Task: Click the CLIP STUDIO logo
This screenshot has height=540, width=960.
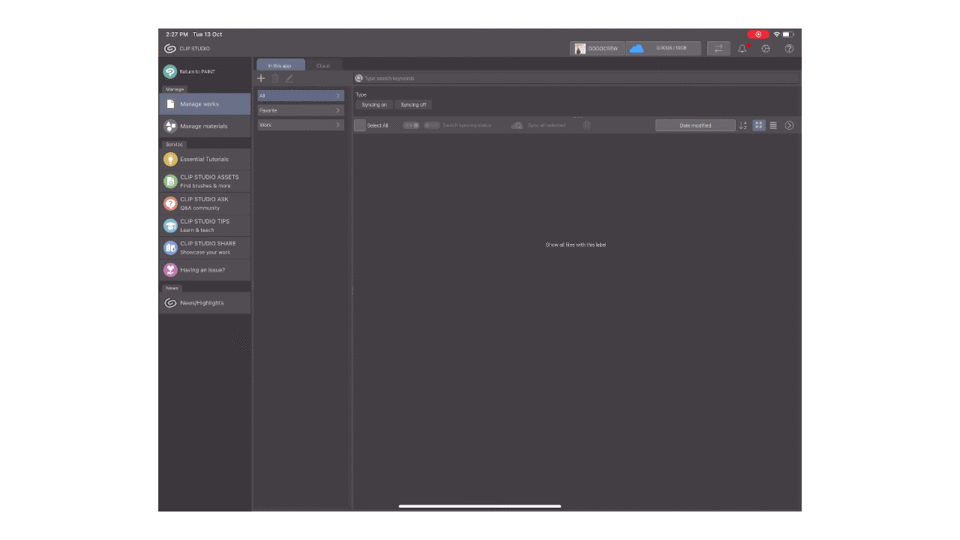Action: tap(170, 48)
